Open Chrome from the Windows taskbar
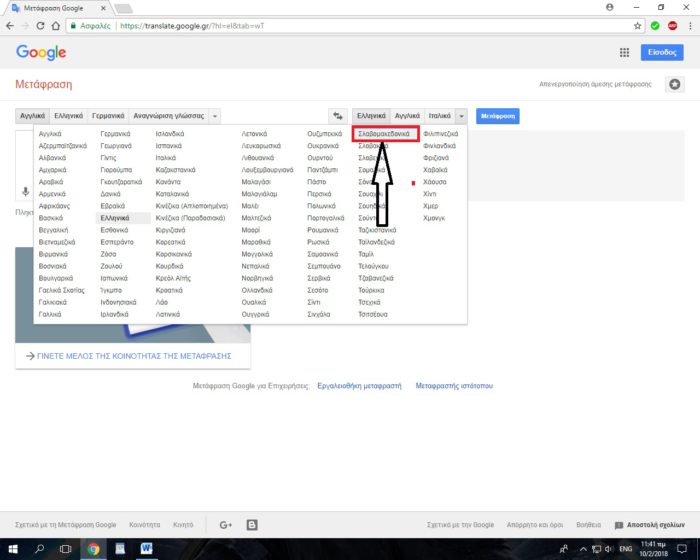The height and width of the screenshot is (560, 700). coord(92,549)
